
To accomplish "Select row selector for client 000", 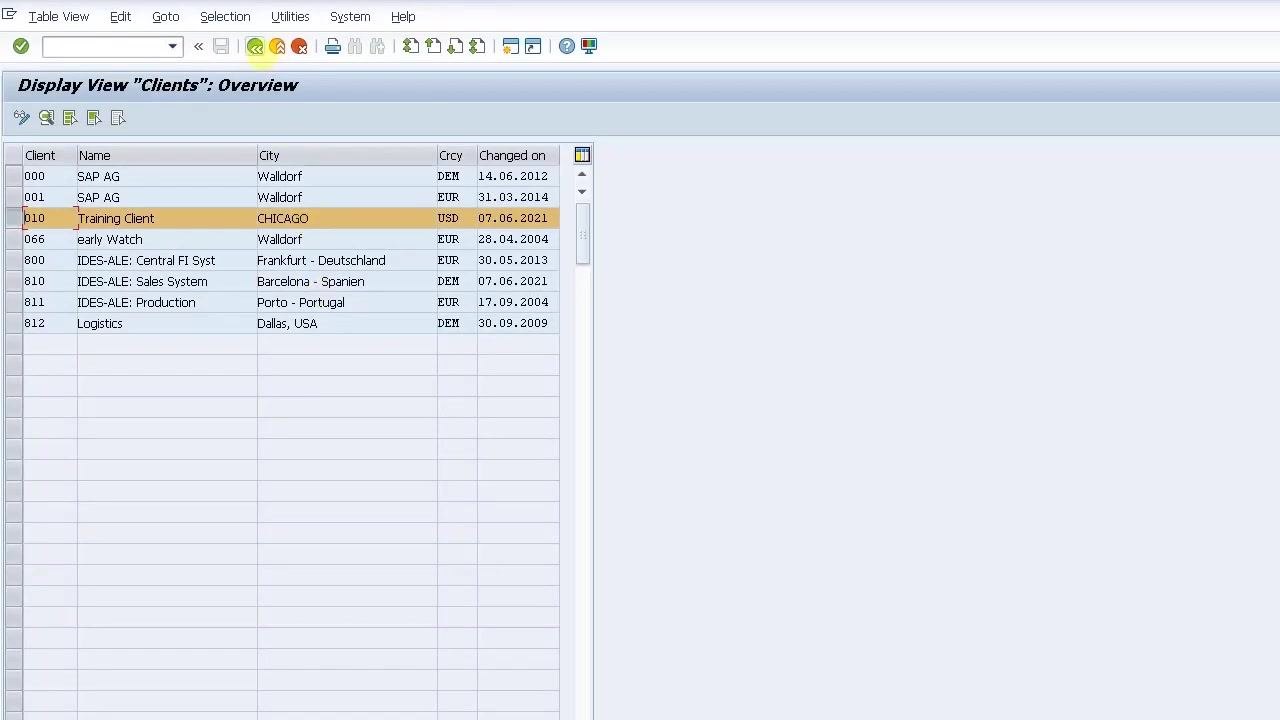I will 13,176.
